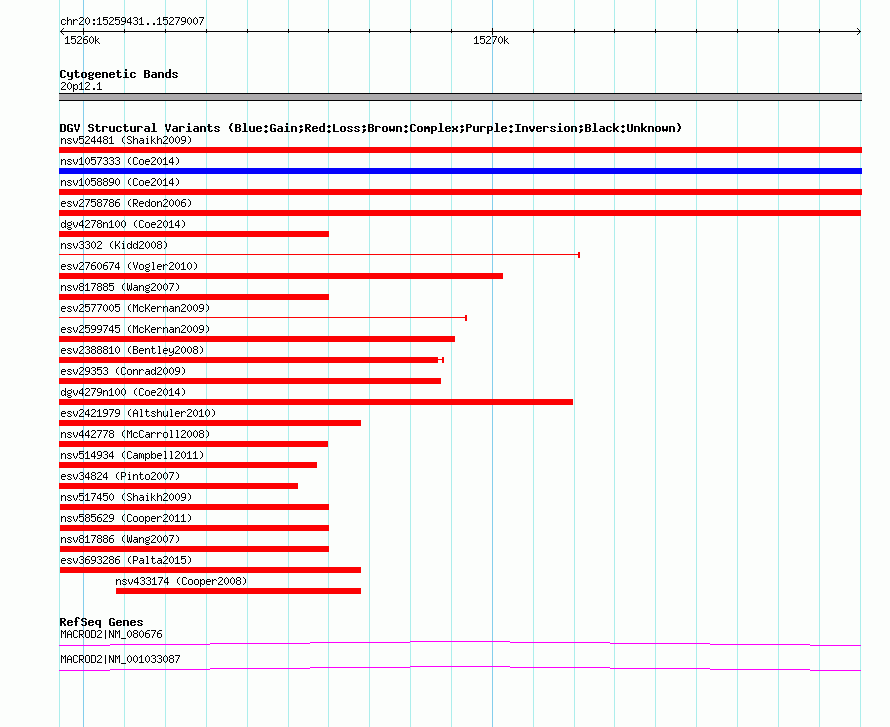
Task: Open the MACROD2|NM_001033087 gene label
Action: tap(120, 659)
